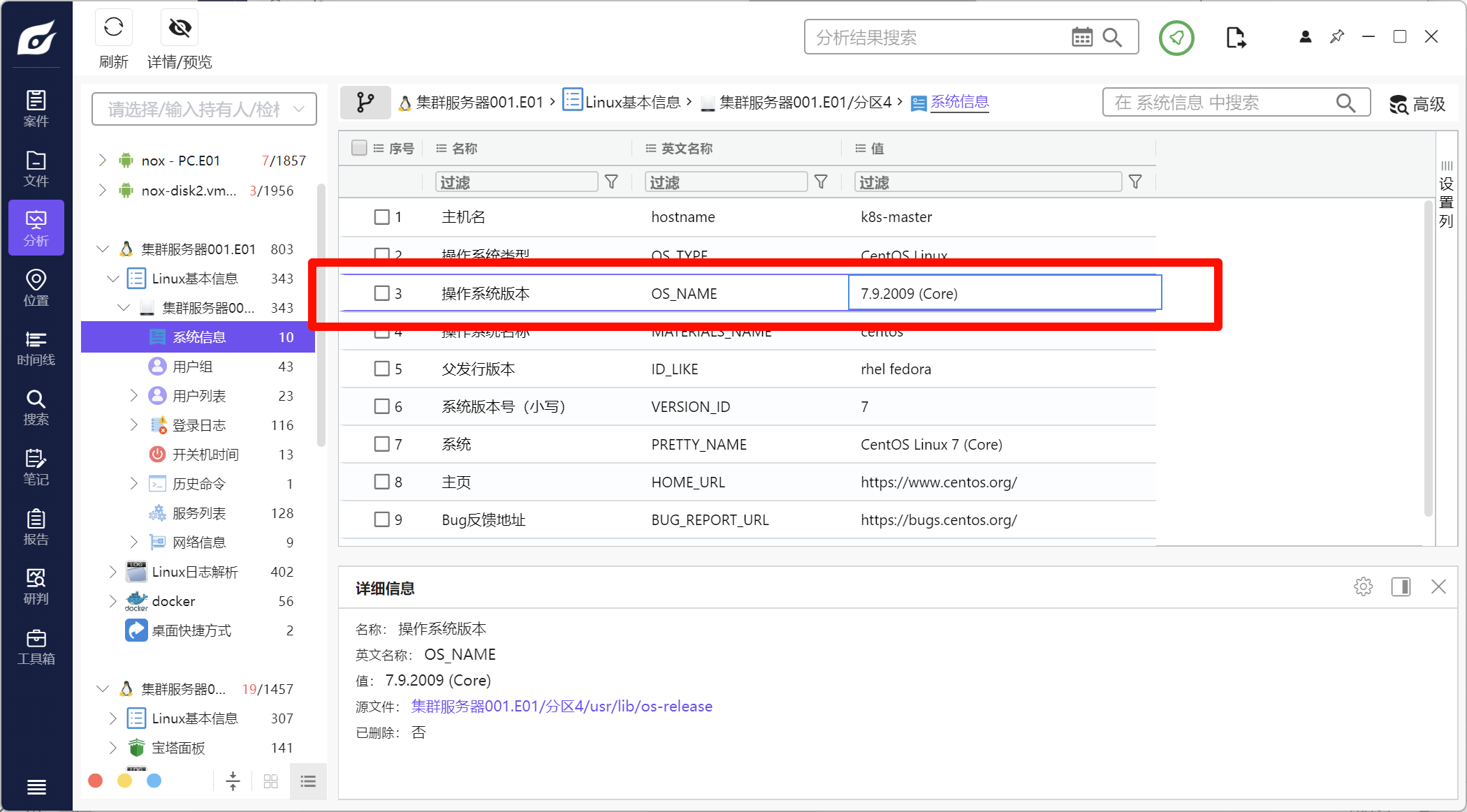Toggle the 详情/预览 eye-slash icon

click(x=180, y=28)
